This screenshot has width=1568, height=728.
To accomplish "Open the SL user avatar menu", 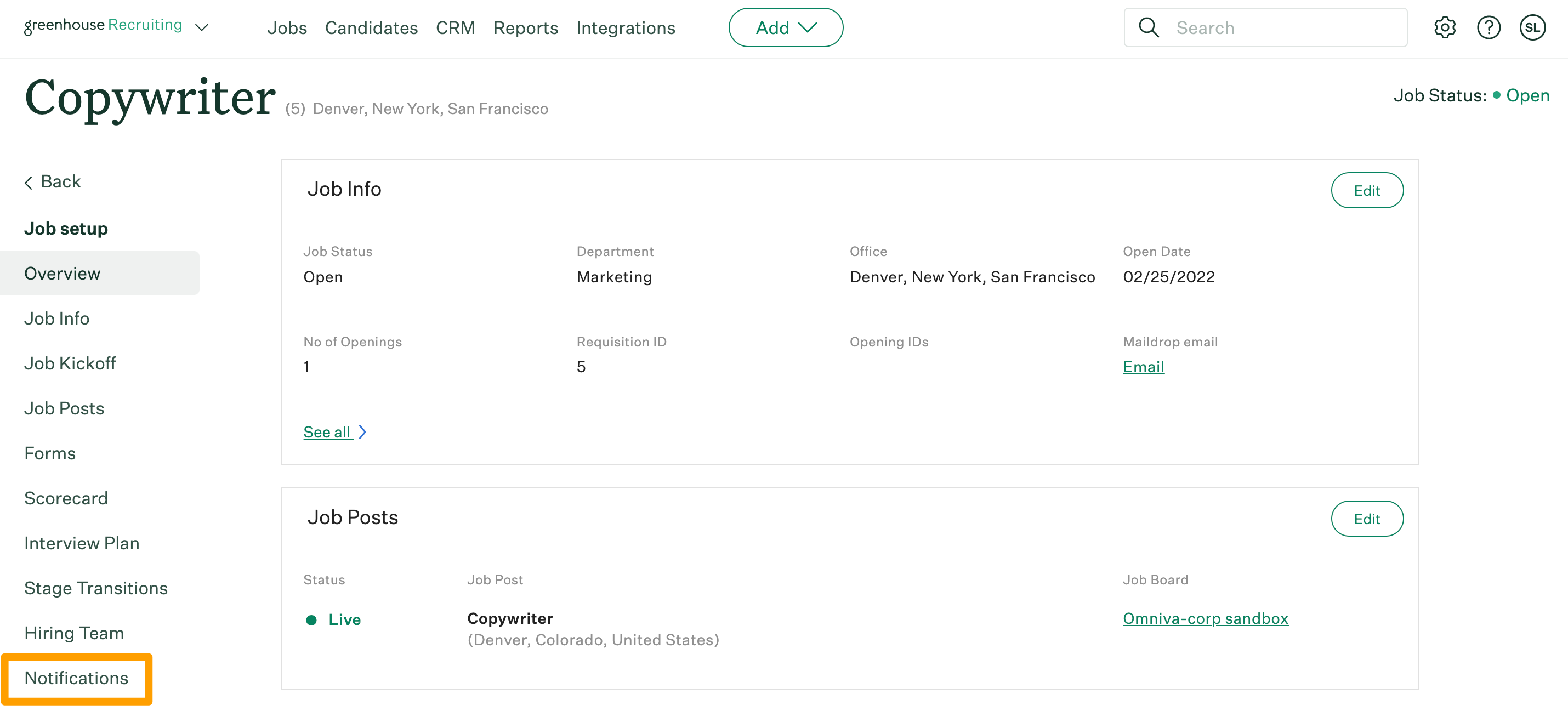I will [x=1532, y=27].
